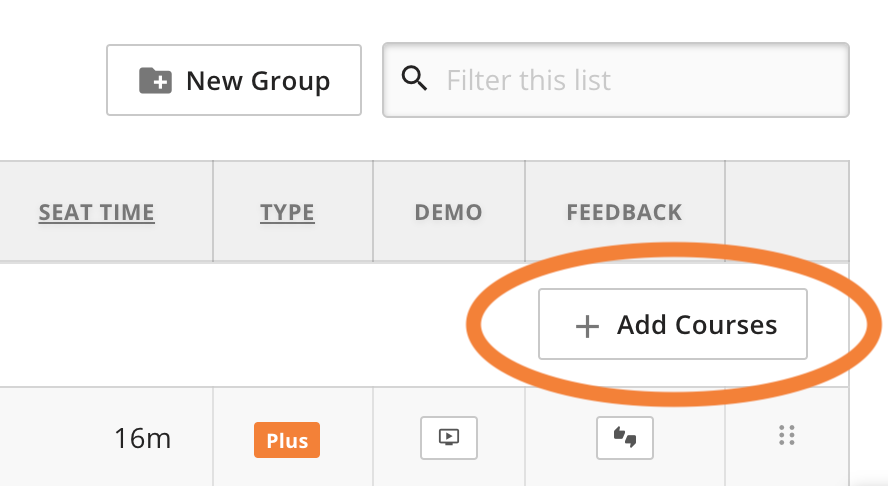Image resolution: width=888 pixels, height=486 pixels.
Task: Focus the 'Filter this list' search field
Action: coord(616,80)
